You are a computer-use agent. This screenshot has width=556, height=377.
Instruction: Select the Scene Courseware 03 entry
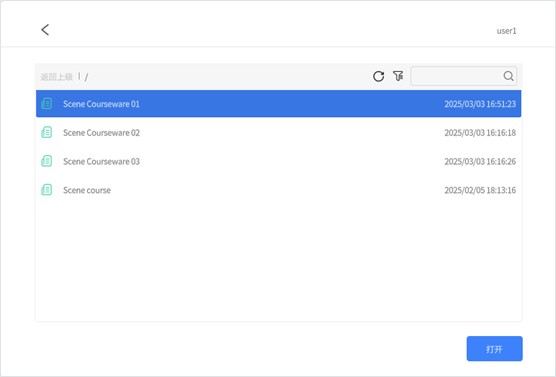(278, 161)
